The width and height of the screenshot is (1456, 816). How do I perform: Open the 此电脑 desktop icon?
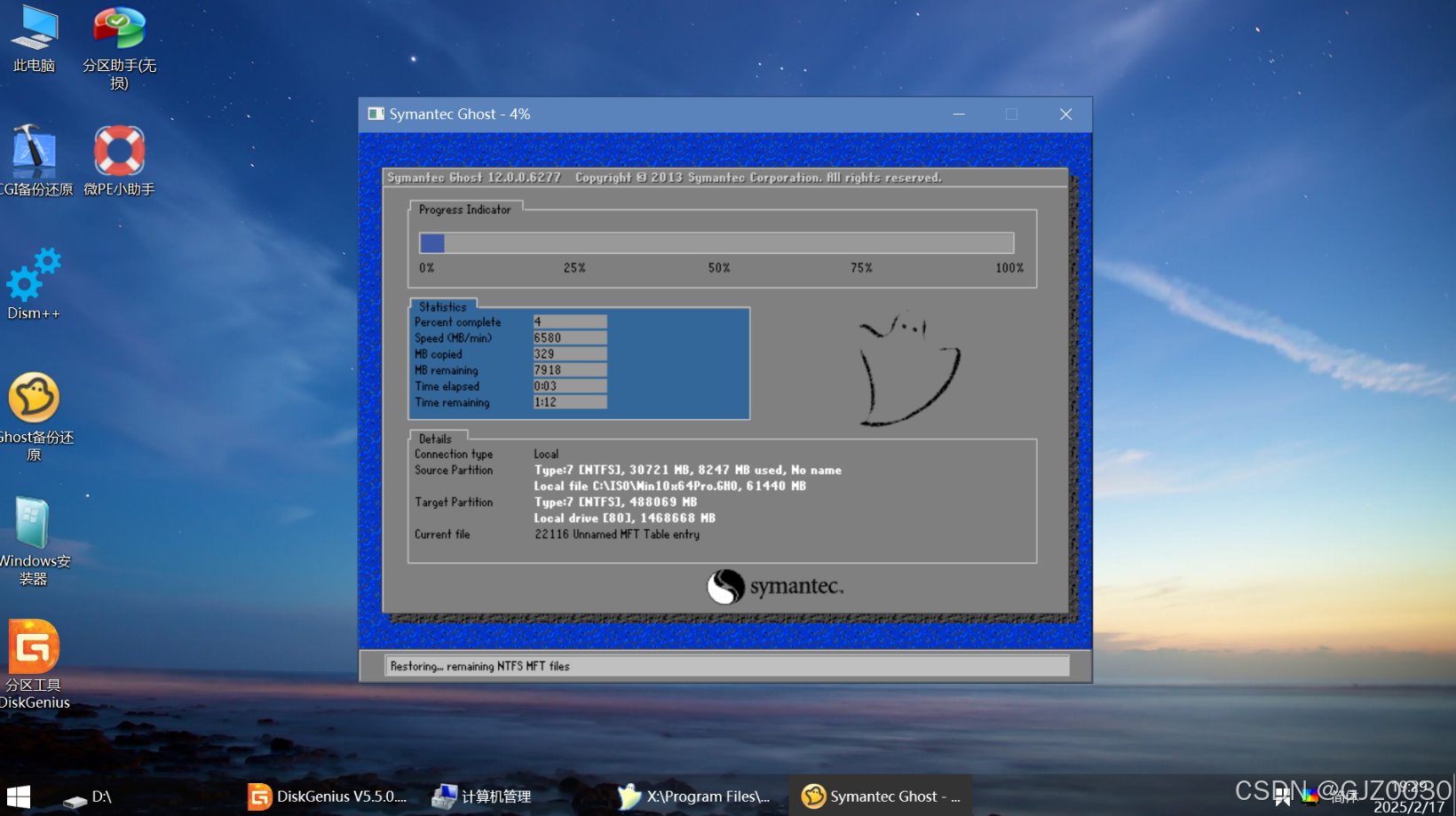coord(34,40)
